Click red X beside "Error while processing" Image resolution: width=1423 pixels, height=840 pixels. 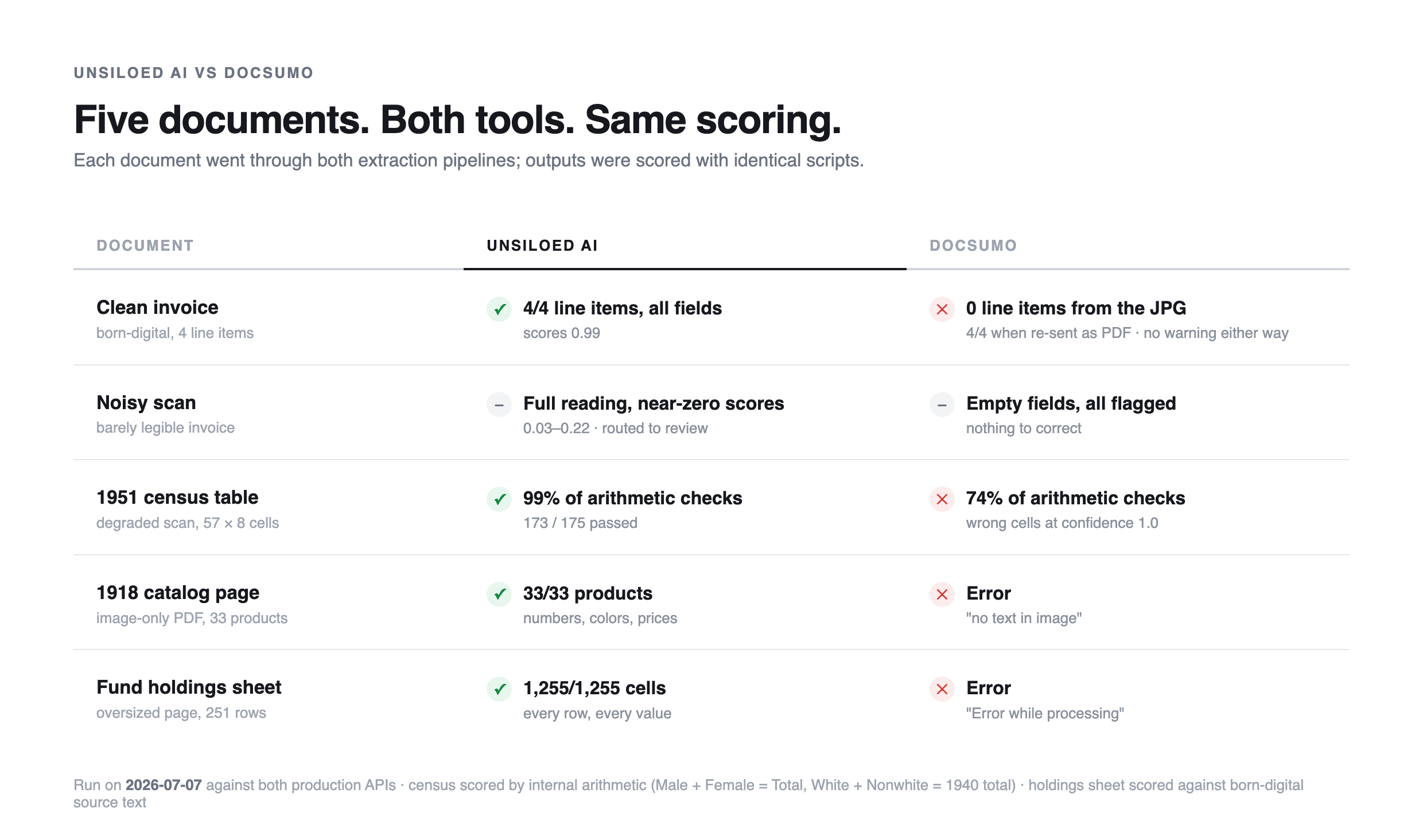[x=942, y=689]
